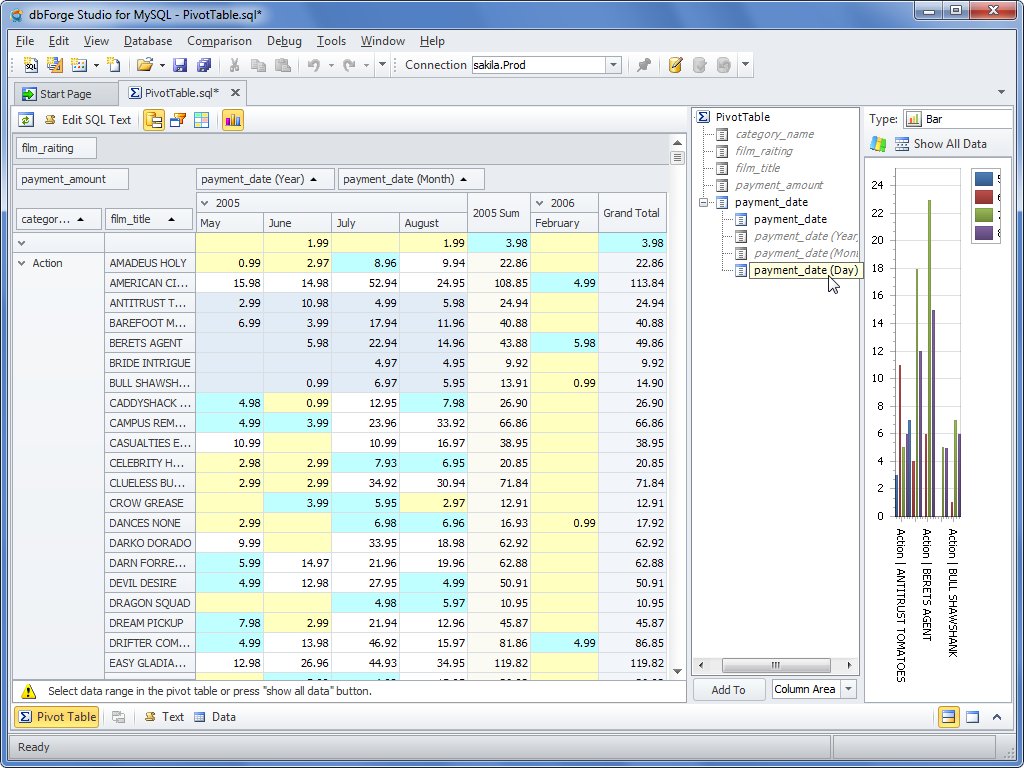Click the Copy icon in toolbar
Image resolution: width=1024 pixels, height=768 pixels.
[259, 65]
